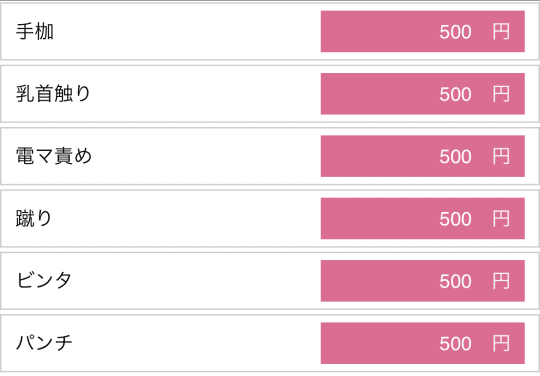Choose the 500 円 box in ビンタ row
Screen dimensions: 540x376
(423, 281)
